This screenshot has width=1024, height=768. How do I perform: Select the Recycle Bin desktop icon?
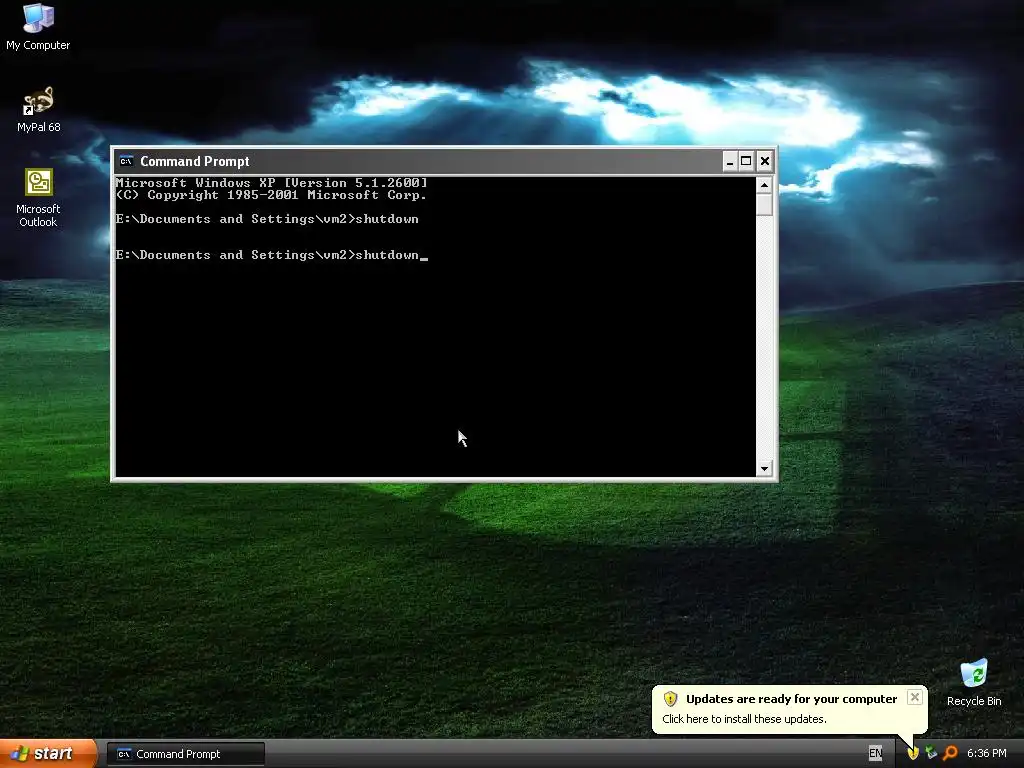tap(974, 682)
